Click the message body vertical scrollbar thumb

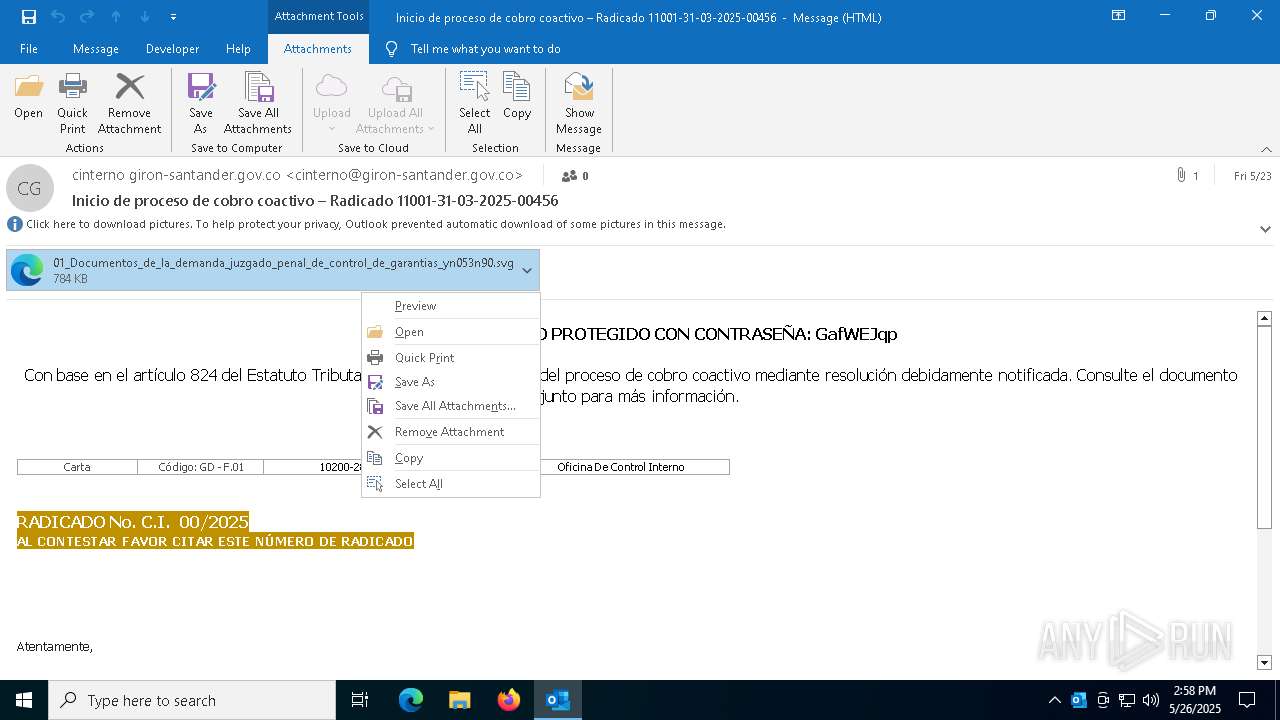point(1264,427)
